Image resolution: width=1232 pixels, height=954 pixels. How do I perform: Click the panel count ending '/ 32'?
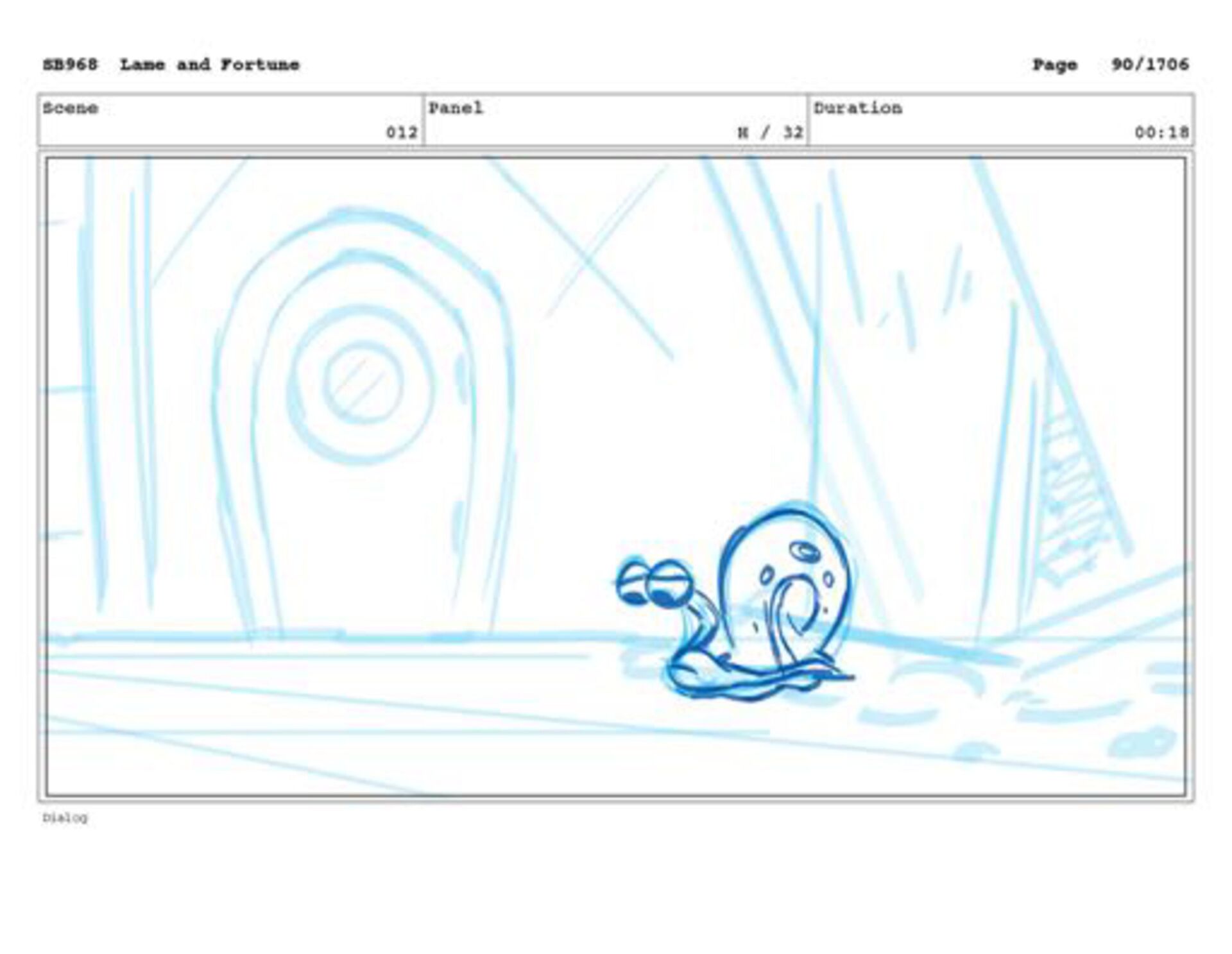pyautogui.click(x=770, y=133)
